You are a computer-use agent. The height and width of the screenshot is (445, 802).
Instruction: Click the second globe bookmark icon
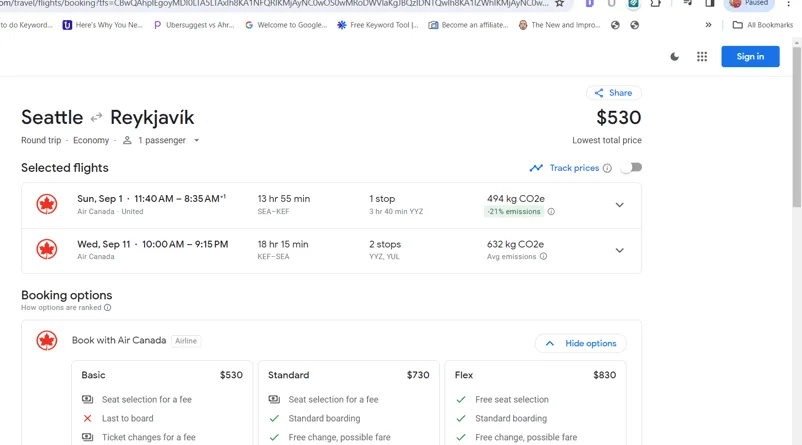(x=635, y=25)
